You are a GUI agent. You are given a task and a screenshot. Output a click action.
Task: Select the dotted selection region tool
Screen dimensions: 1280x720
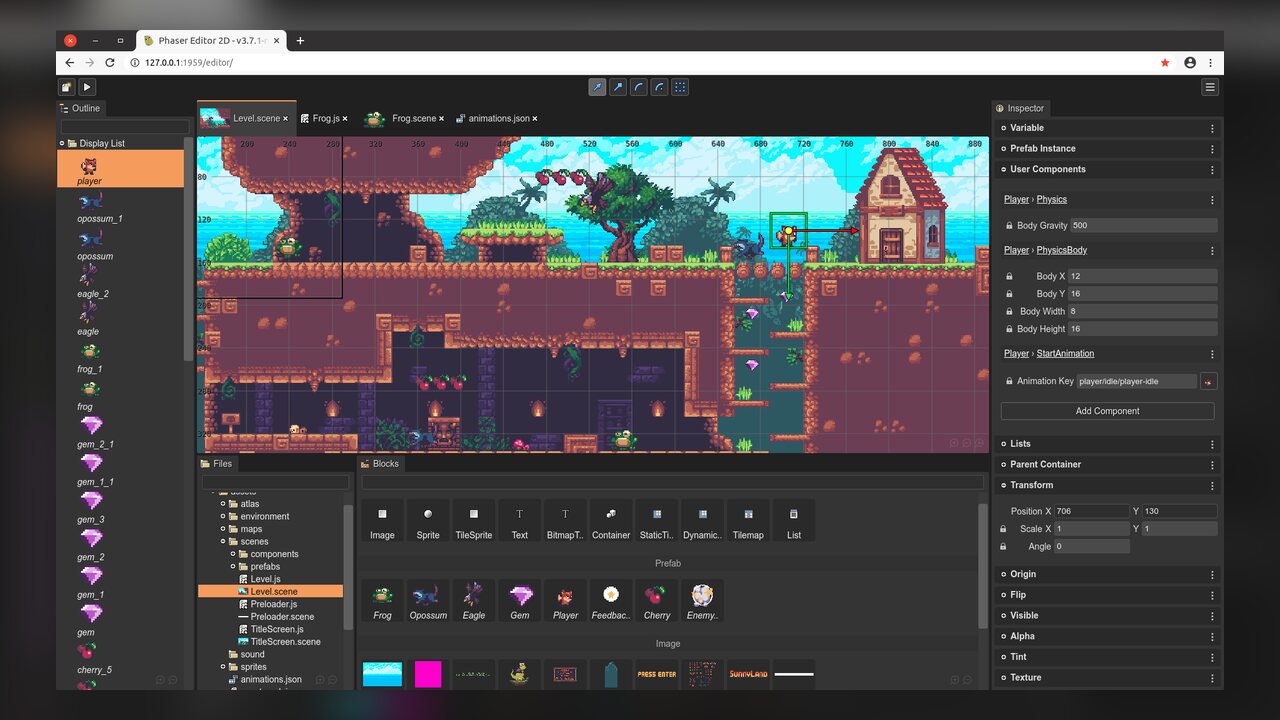click(x=680, y=88)
